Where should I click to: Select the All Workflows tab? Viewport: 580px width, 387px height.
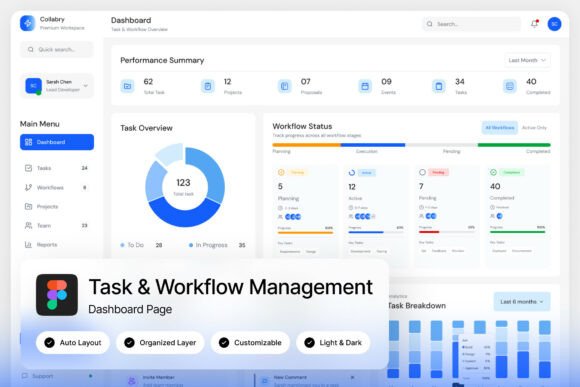(x=500, y=128)
